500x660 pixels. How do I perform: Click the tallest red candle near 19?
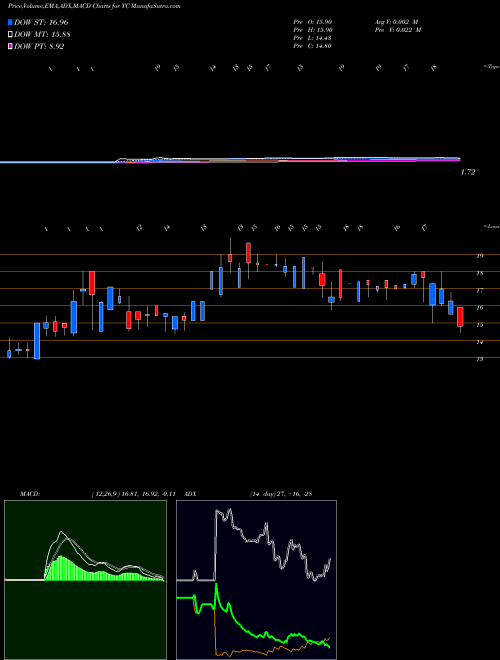[248, 253]
